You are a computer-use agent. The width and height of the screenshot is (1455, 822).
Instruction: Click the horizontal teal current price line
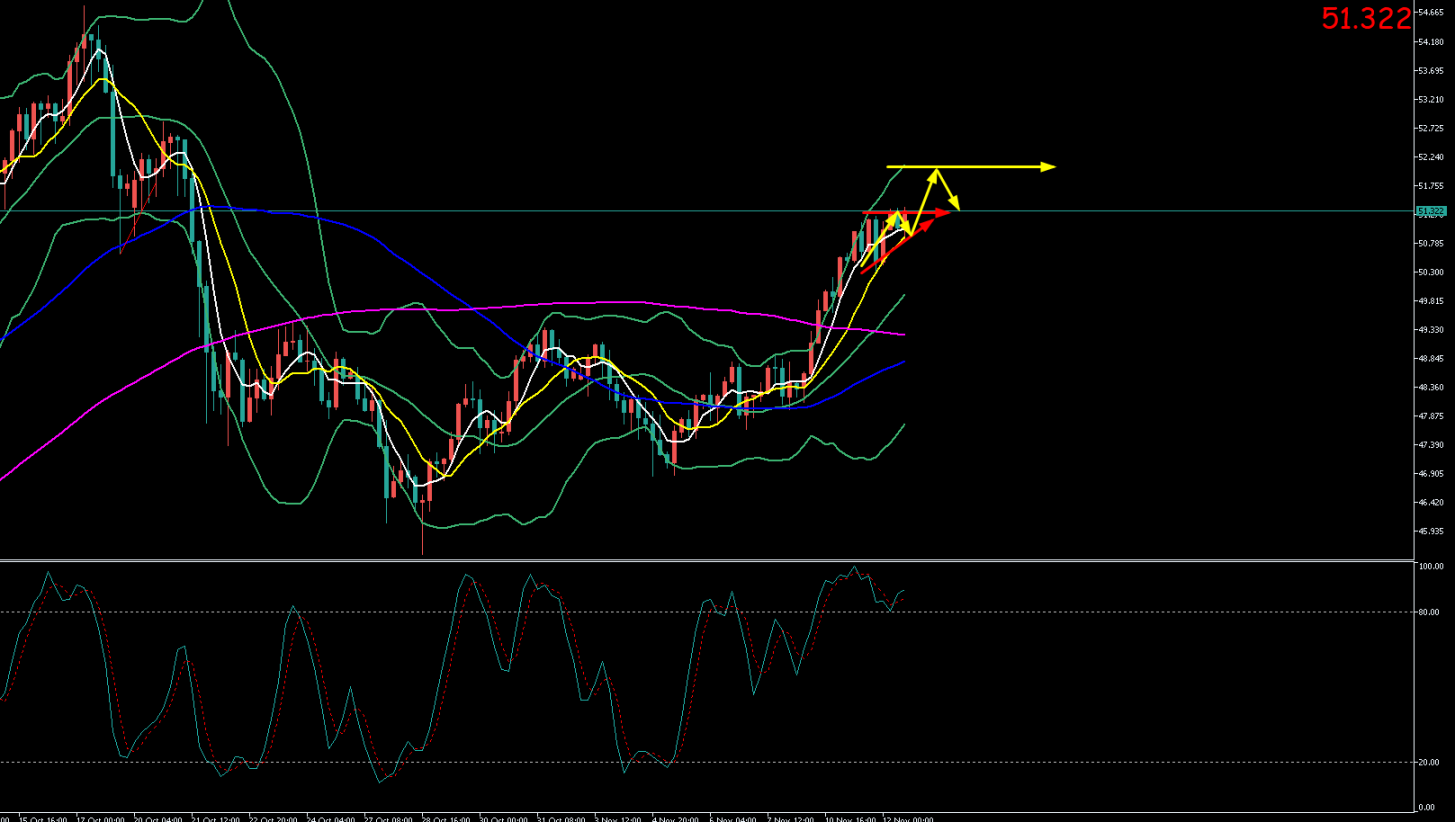pos(600,211)
